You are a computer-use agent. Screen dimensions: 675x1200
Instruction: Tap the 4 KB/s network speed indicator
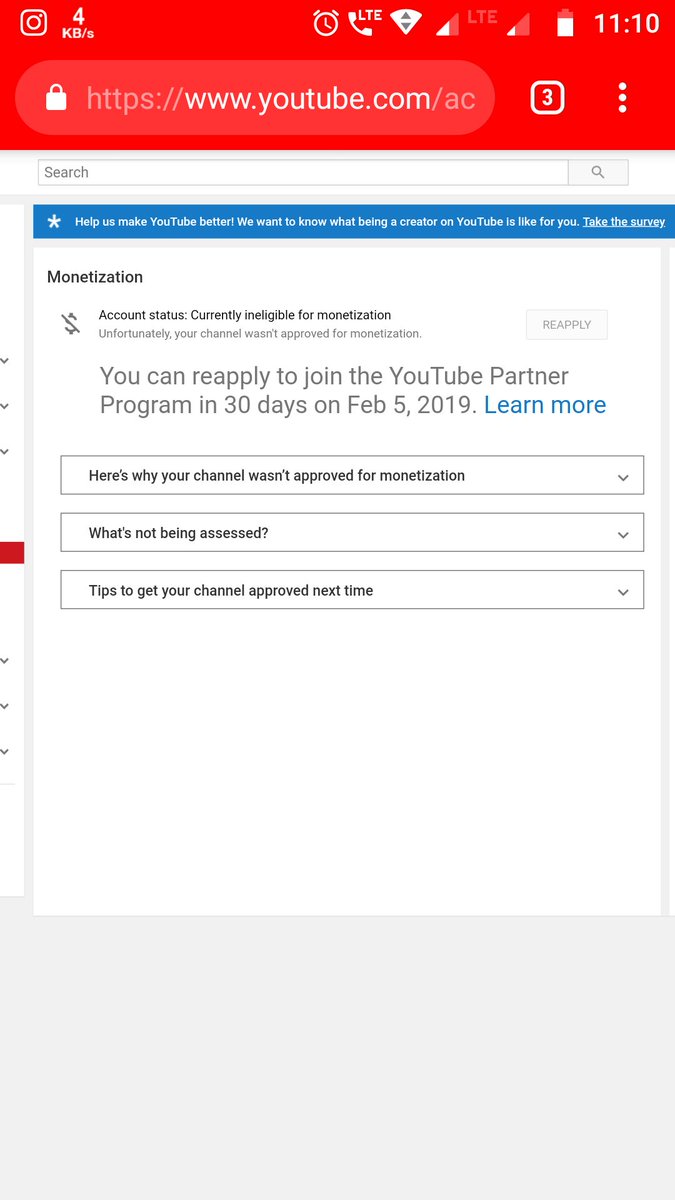(x=79, y=22)
